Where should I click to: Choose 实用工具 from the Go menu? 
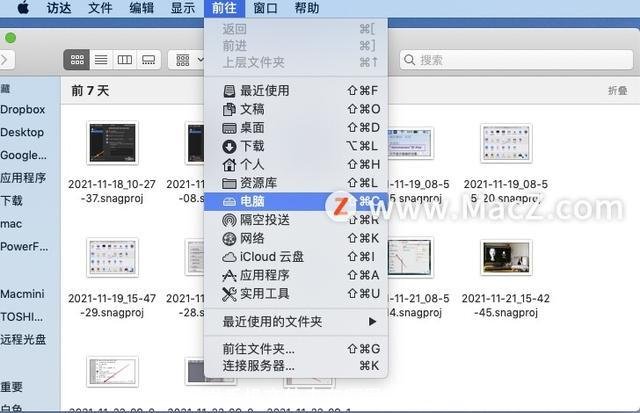tap(296, 293)
